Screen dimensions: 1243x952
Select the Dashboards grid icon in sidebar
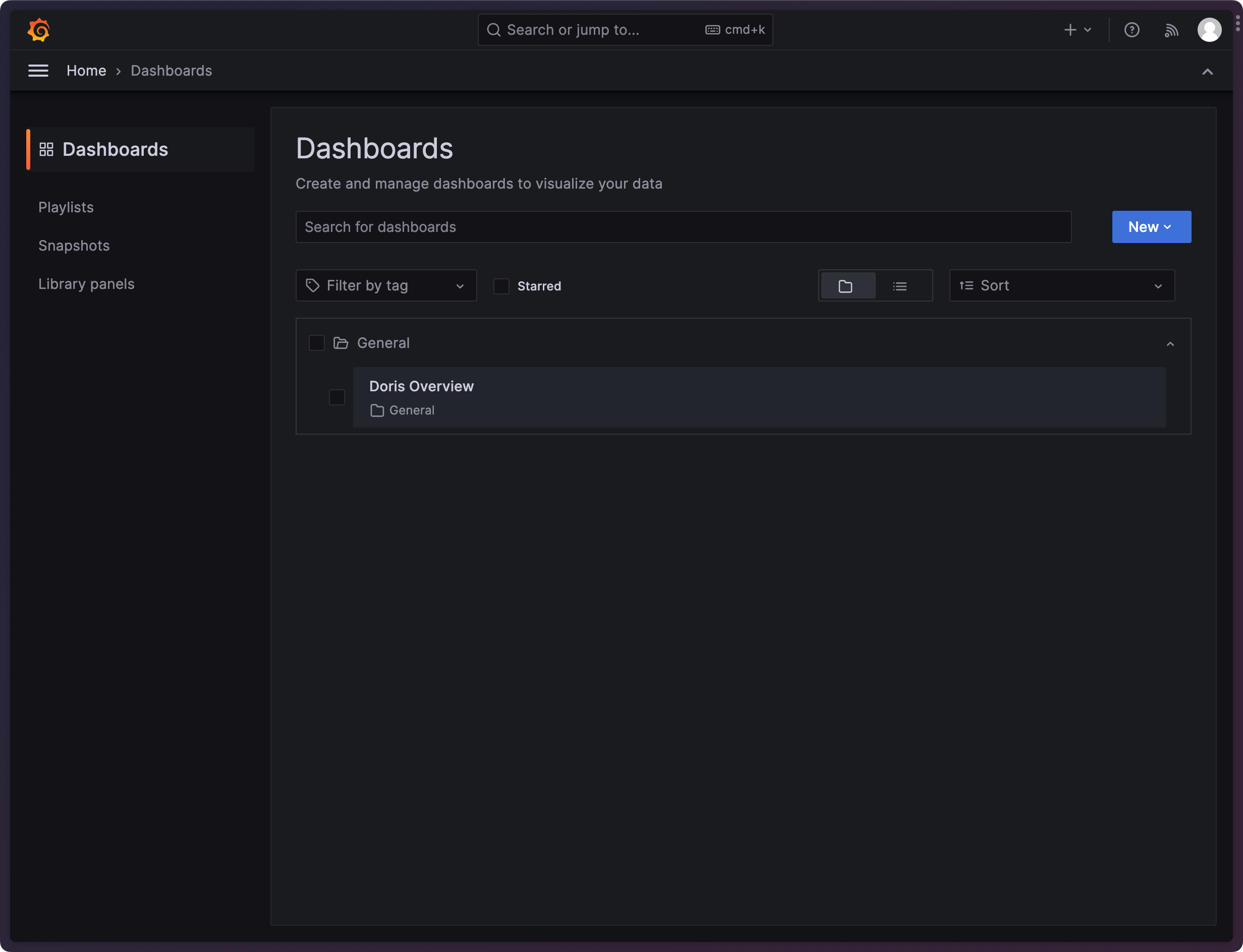click(x=47, y=149)
